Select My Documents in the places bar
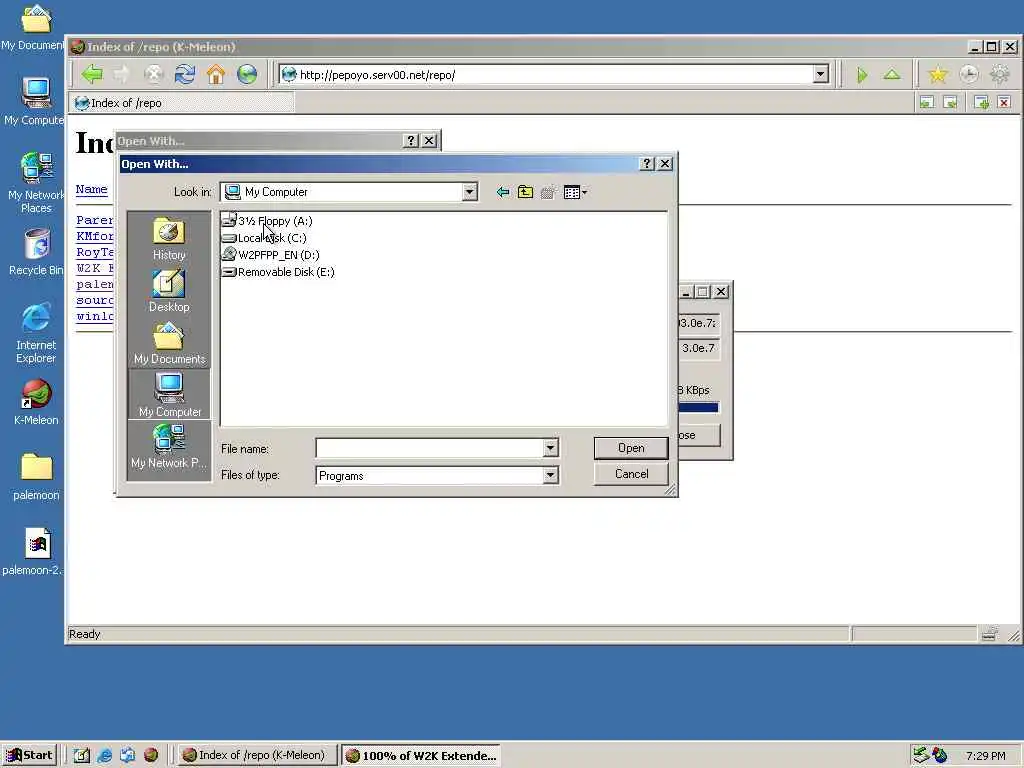This screenshot has width=1024, height=768. point(169,344)
